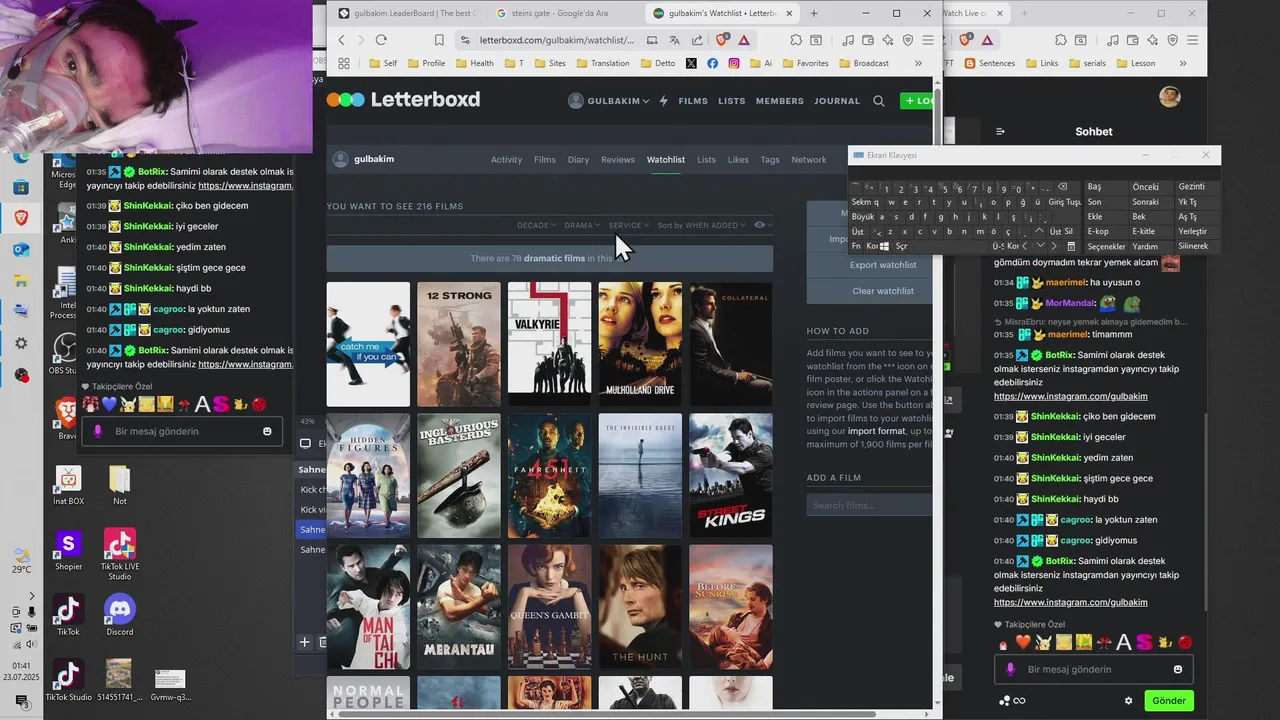This screenshot has height=720, width=1280.
Task: Open the MEMBERS menu item
Action: [x=780, y=101]
